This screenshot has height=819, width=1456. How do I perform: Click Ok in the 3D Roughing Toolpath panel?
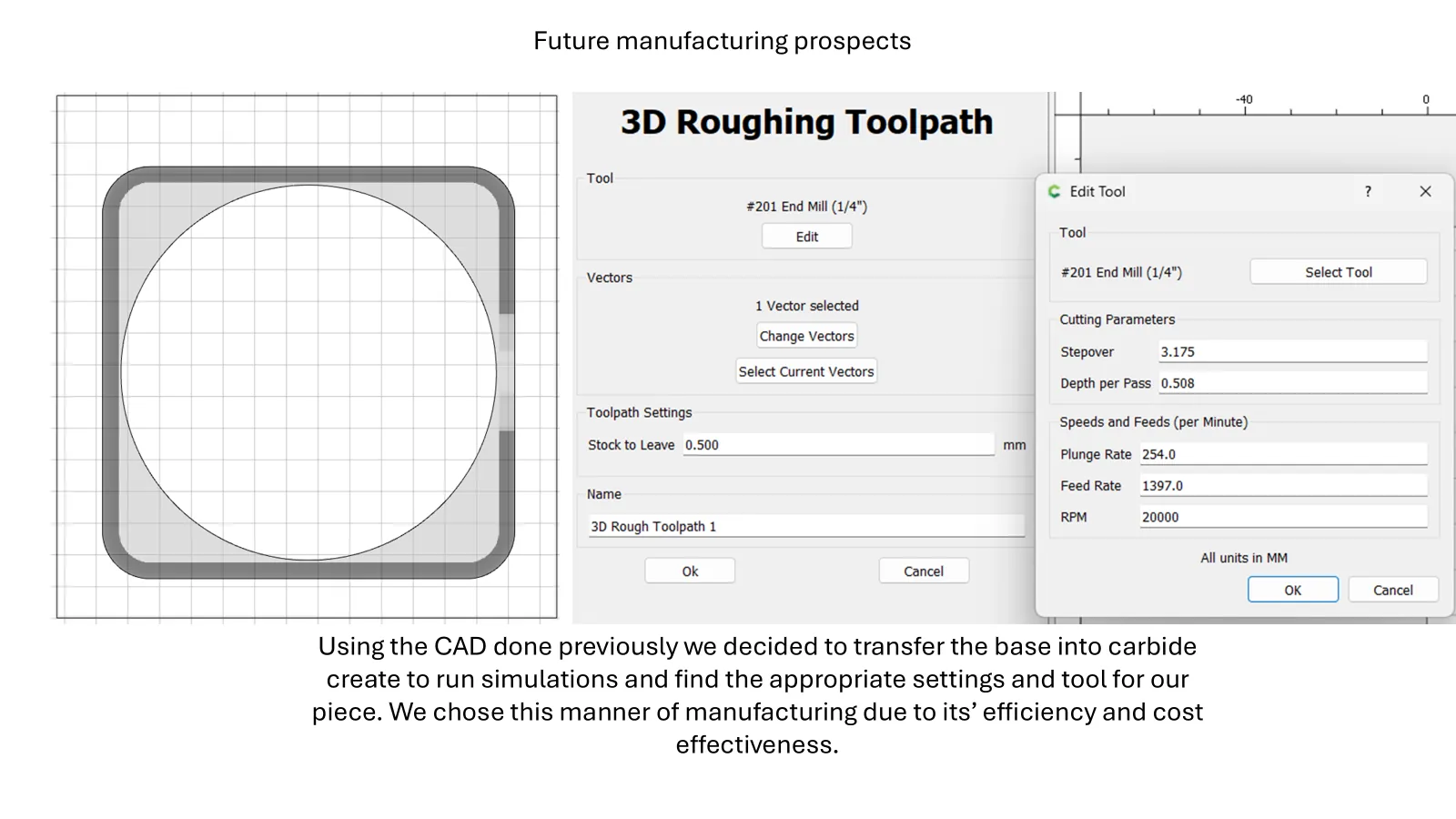coord(690,571)
